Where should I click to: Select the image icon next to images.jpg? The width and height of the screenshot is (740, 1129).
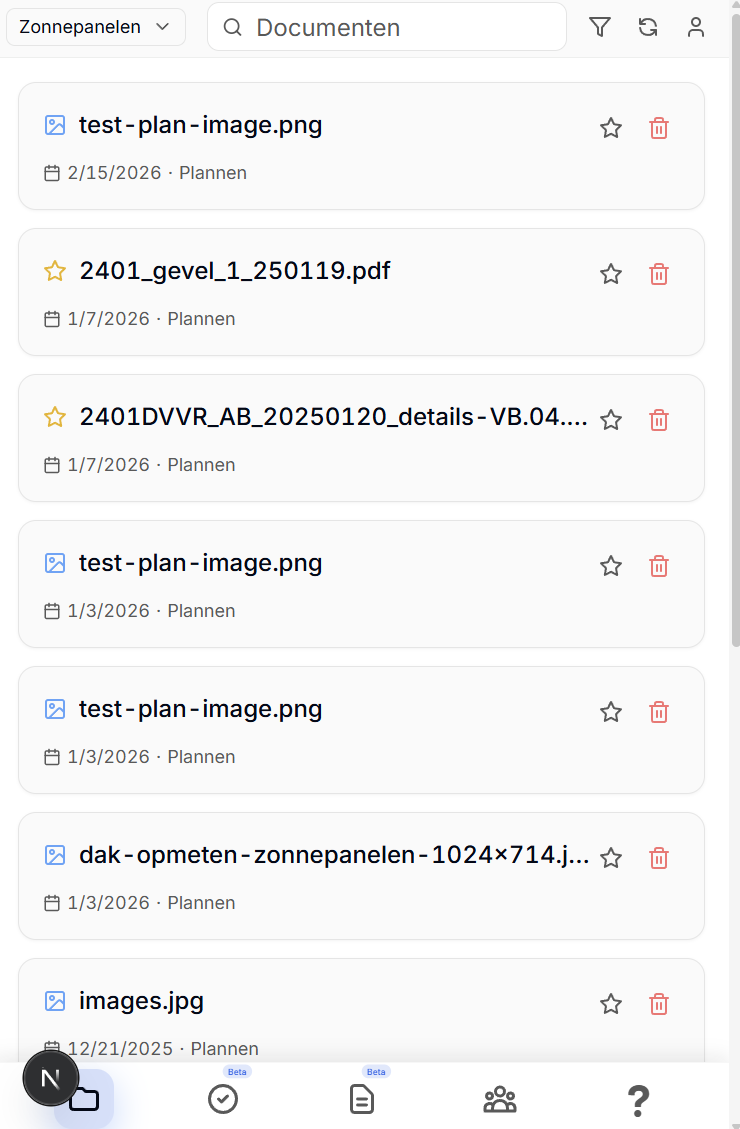(x=55, y=1000)
